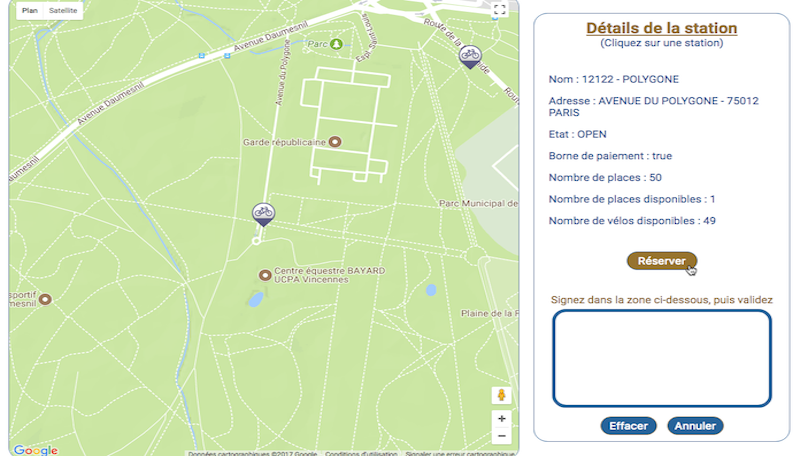Click the Centre équestre BAYARD marker
Image resolution: width=800 pixels, height=456 pixels.
coord(265,274)
